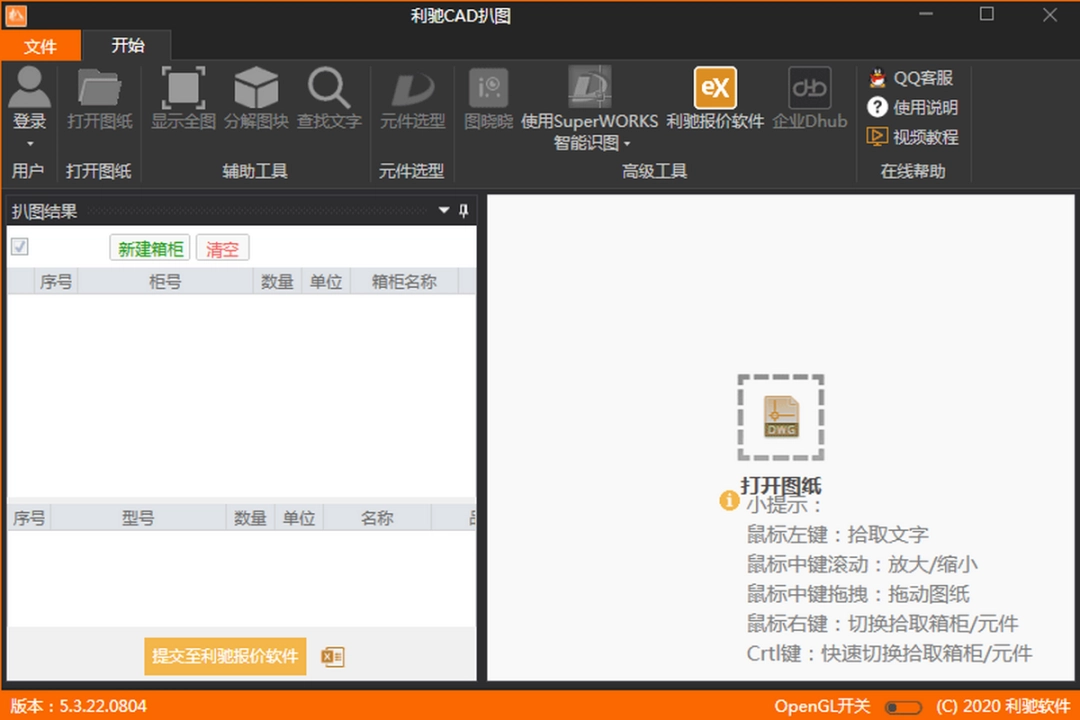Switch to the 文件 tab
Viewport: 1080px width, 720px height.
[40, 46]
